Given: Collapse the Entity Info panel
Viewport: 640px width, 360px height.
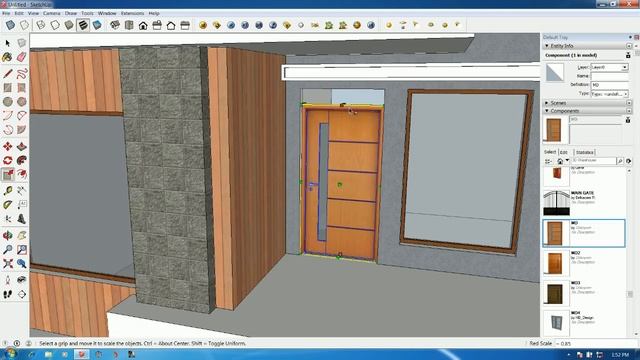Looking at the screenshot, I should (547, 46).
